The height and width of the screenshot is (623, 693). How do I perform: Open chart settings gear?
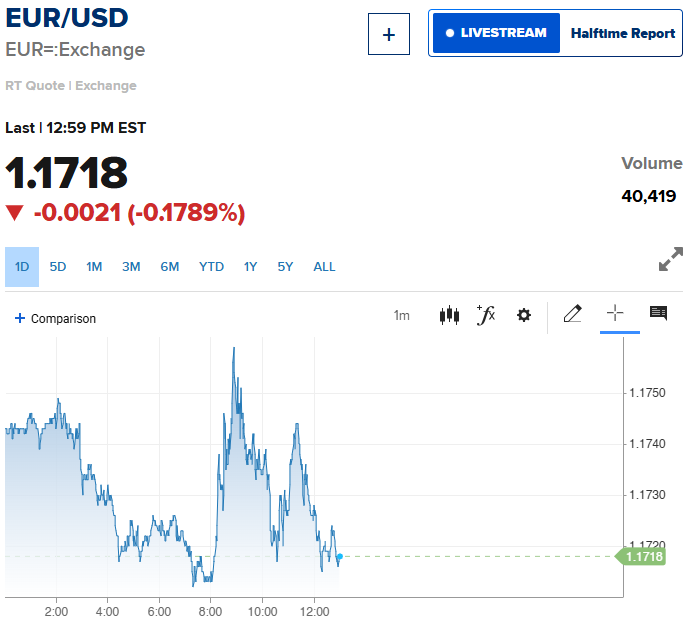coord(524,316)
